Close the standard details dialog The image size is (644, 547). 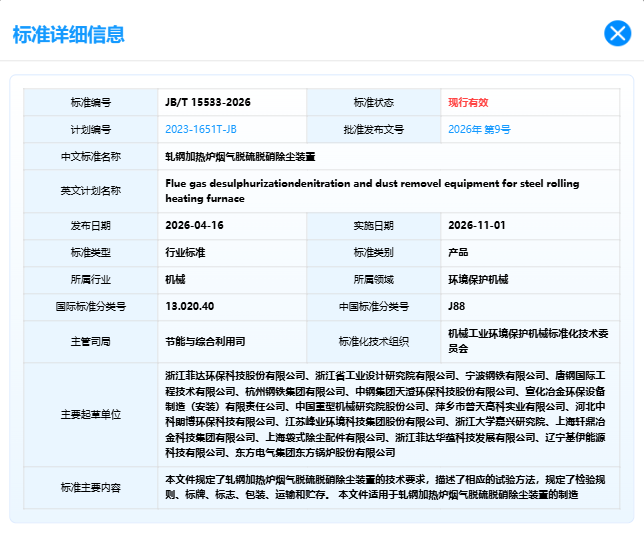617,33
